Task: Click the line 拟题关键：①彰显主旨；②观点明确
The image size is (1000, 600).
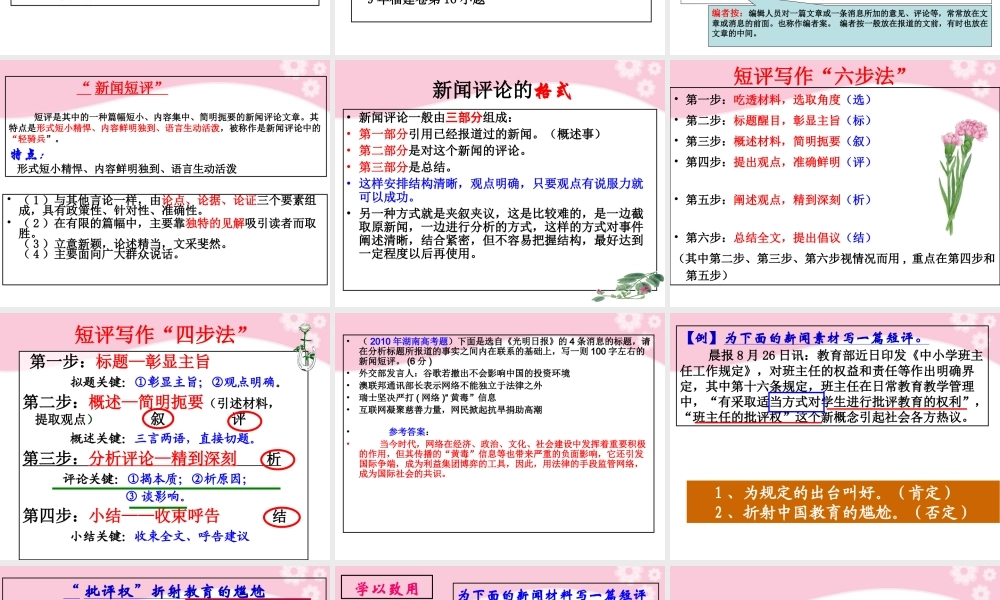Action: tap(175, 383)
